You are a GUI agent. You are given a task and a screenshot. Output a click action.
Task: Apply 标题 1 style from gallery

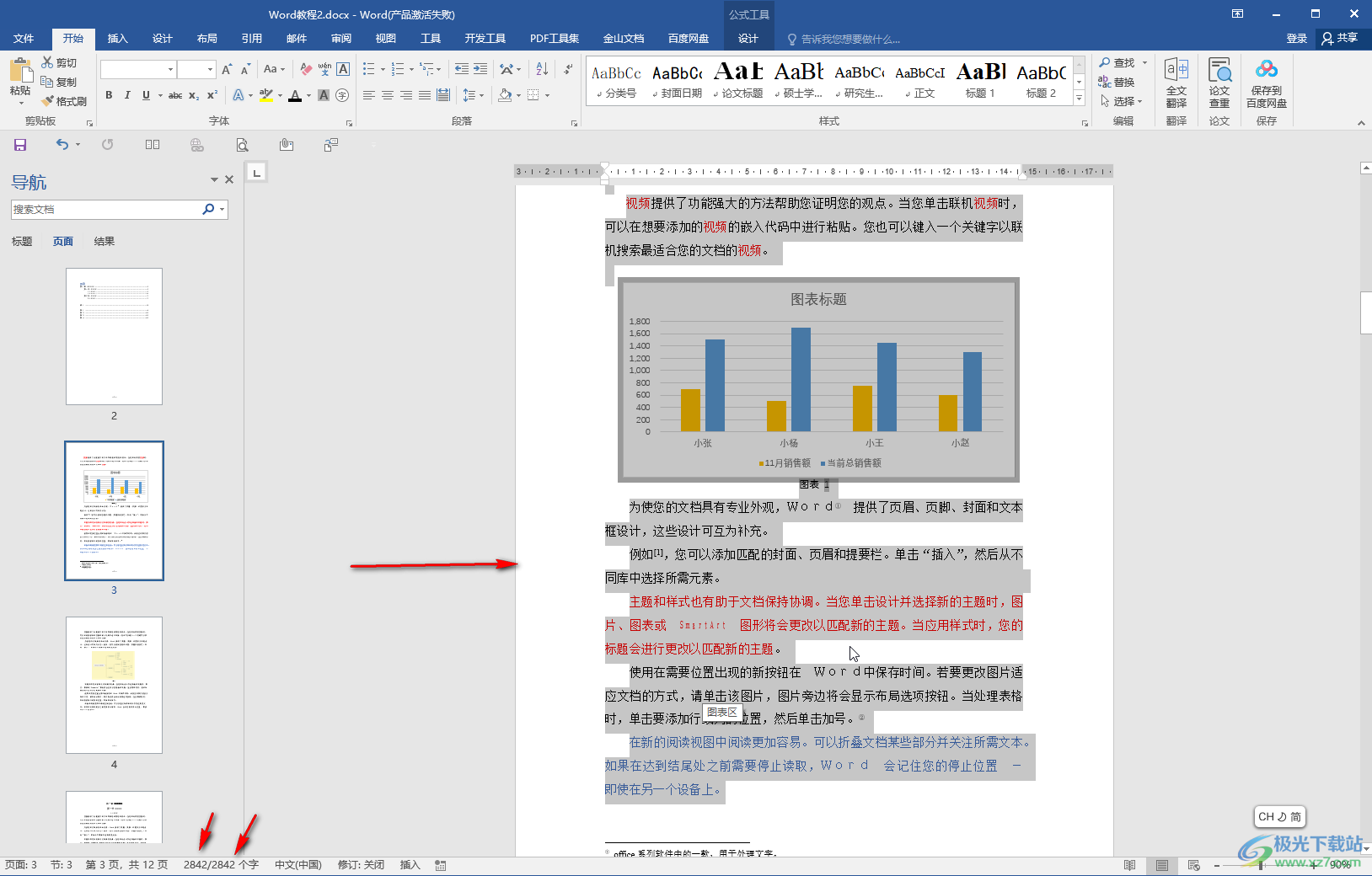[x=981, y=81]
